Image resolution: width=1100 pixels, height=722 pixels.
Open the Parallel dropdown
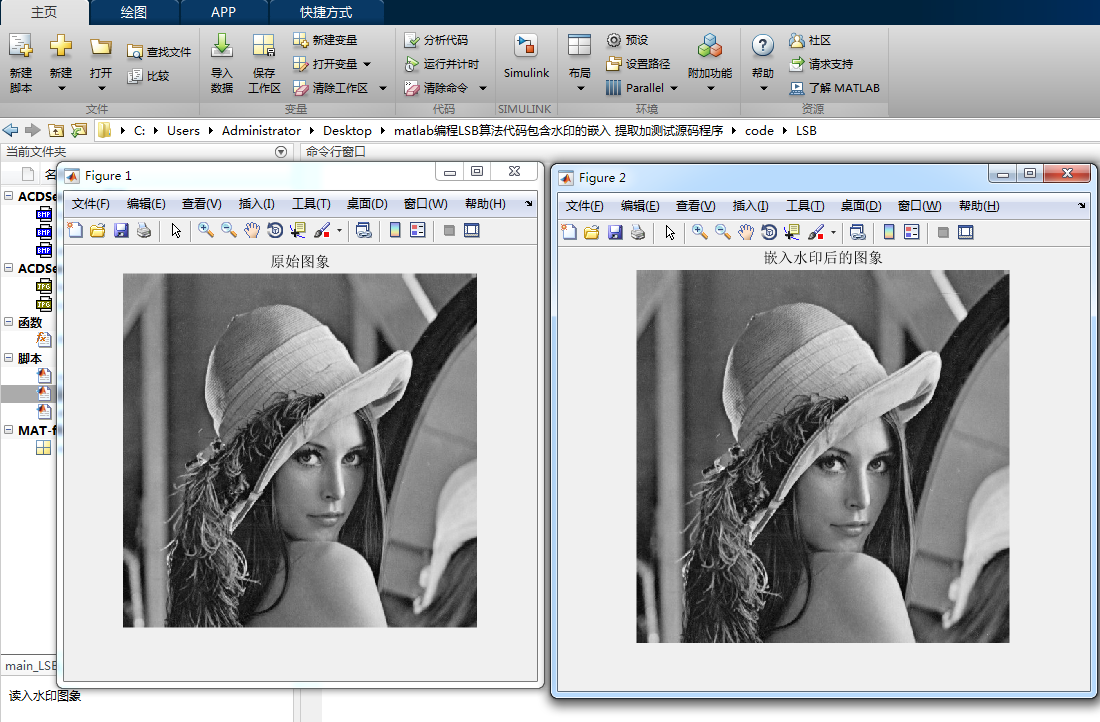(674, 88)
